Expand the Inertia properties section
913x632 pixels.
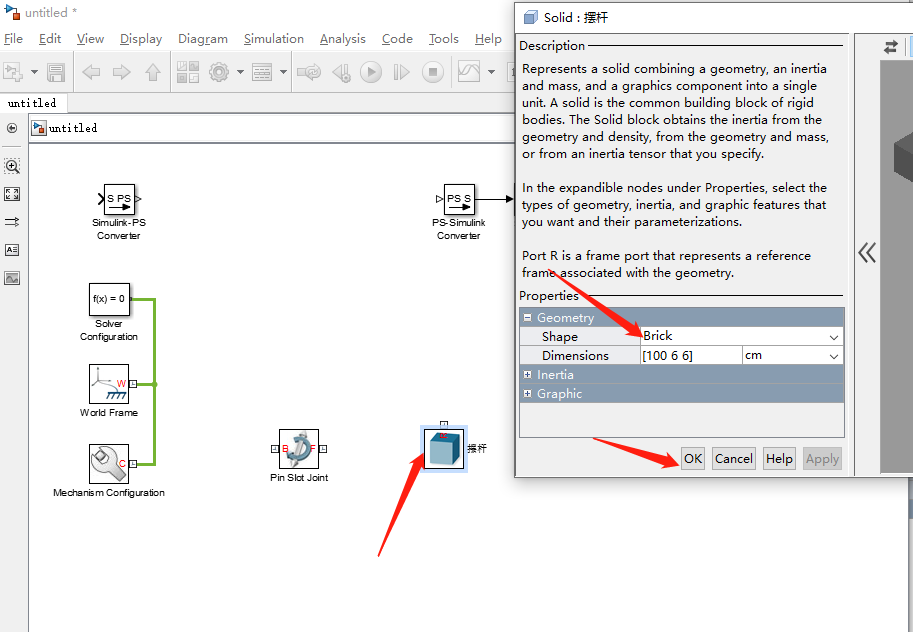tap(527, 376)
